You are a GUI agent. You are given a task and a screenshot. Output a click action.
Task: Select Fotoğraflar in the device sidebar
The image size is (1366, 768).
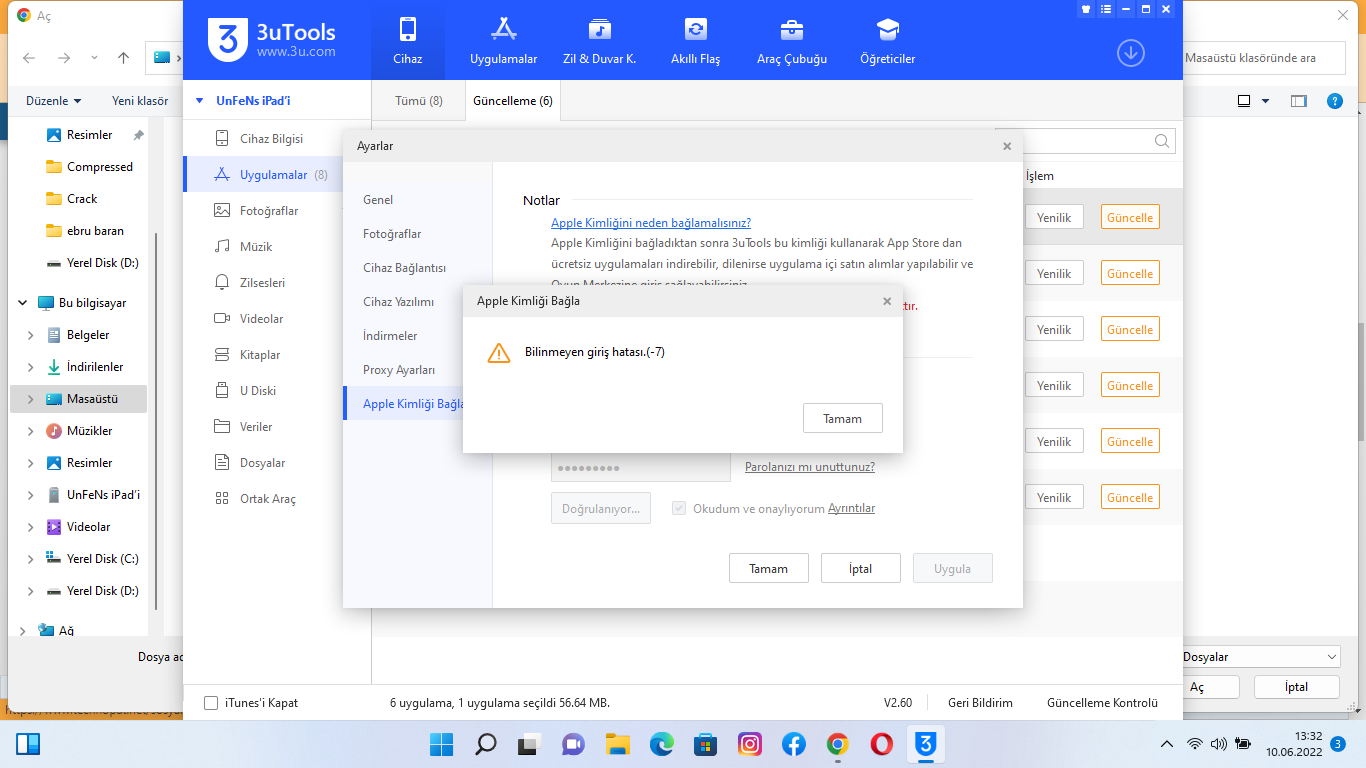pyautogui.click(x=269, y=211)
